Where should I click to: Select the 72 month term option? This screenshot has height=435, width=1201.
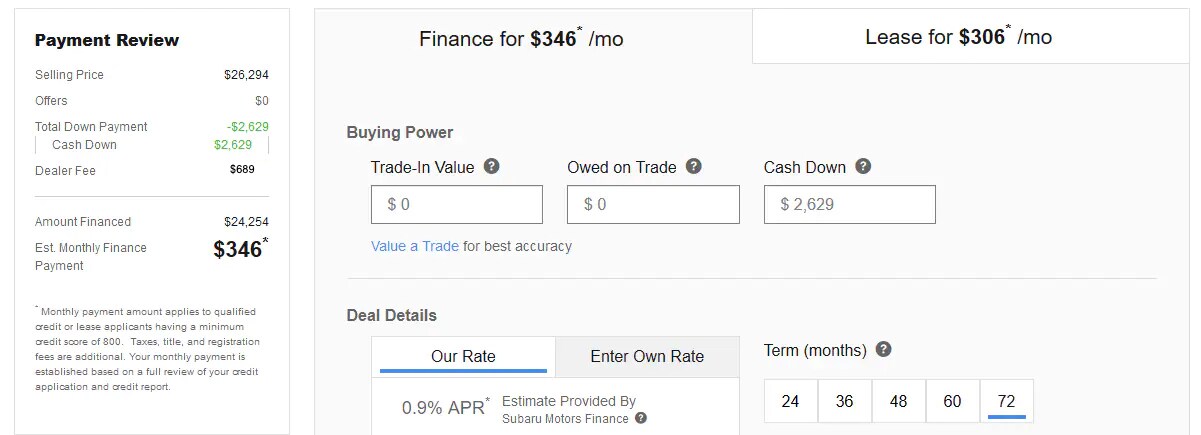(1007, 401)
